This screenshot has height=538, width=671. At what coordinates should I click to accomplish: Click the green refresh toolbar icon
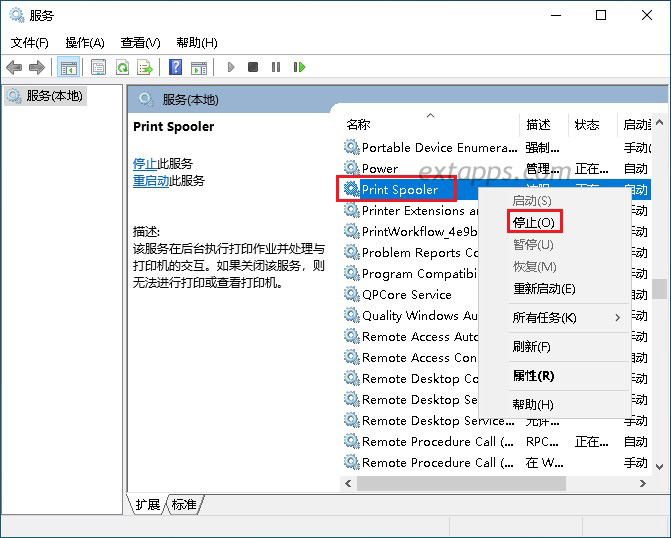(122, 67)
